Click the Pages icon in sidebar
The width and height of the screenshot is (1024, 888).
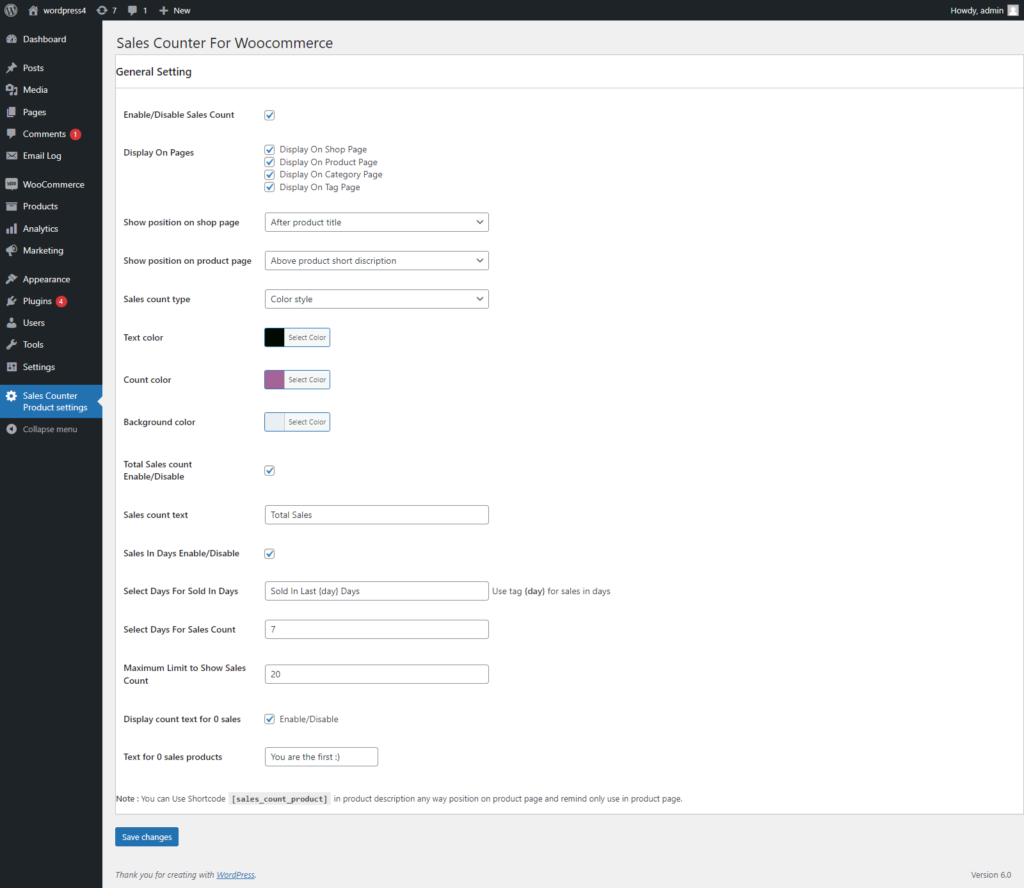[x=11, y=112]
